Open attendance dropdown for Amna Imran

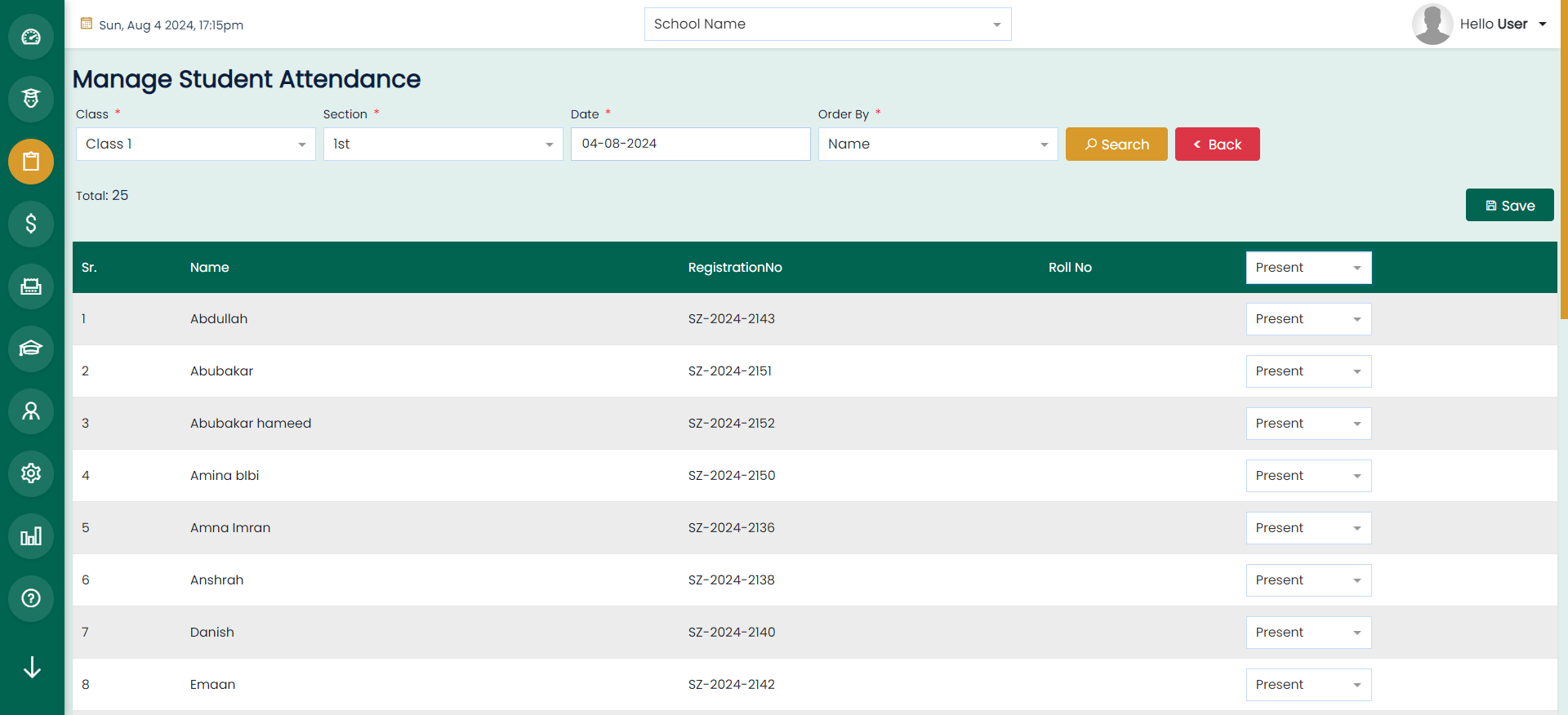pyautogui.click(x=1308, y=528)
